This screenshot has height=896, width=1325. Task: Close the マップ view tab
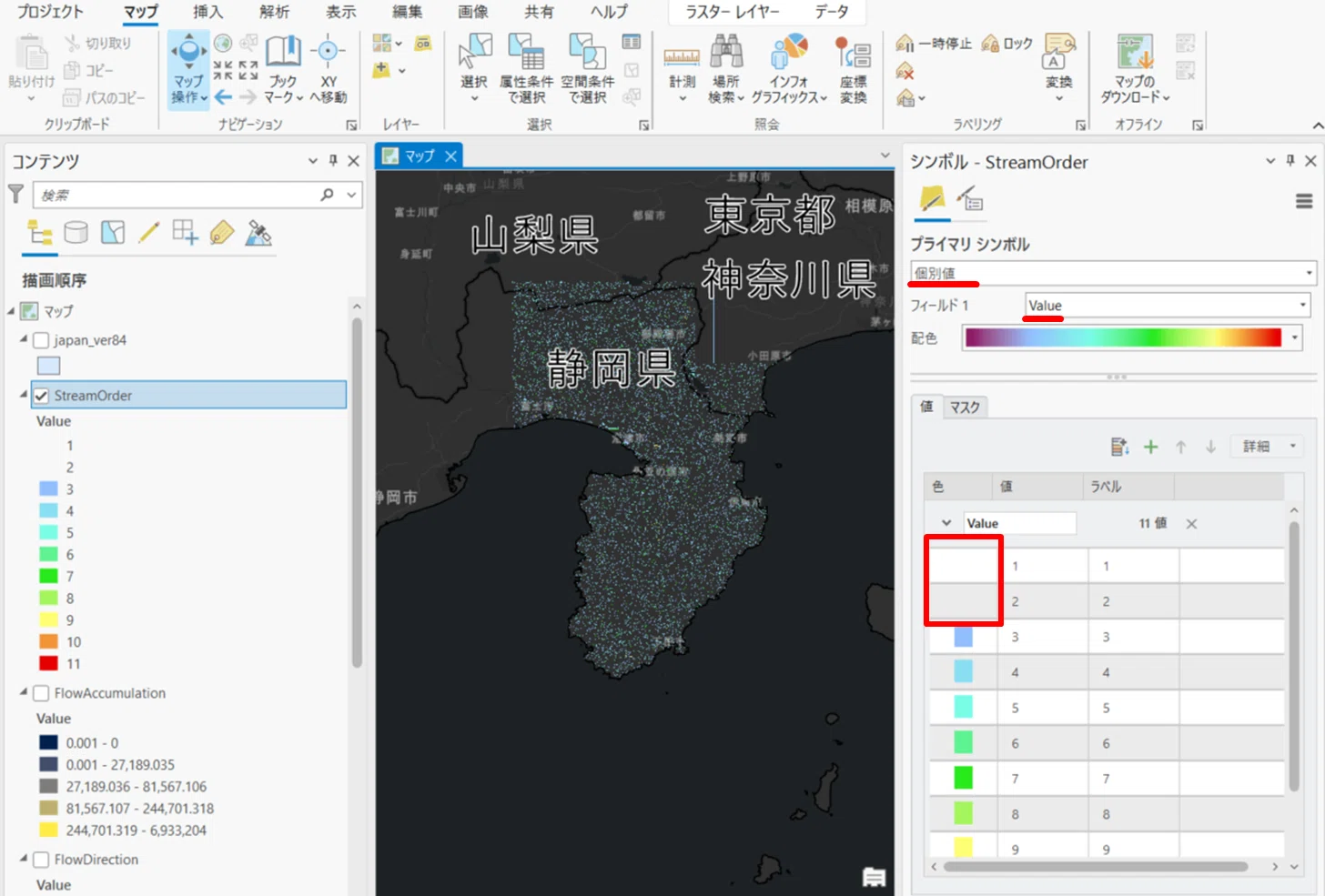coord(450,156)
